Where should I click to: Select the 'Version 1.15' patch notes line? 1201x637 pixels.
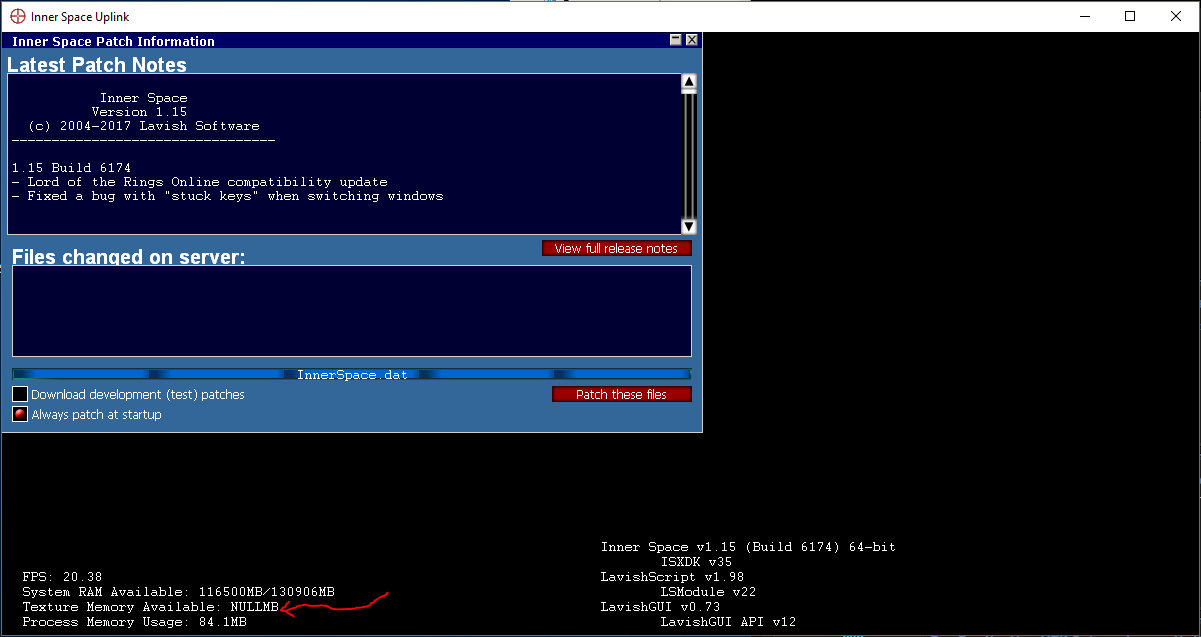[140, 112]
